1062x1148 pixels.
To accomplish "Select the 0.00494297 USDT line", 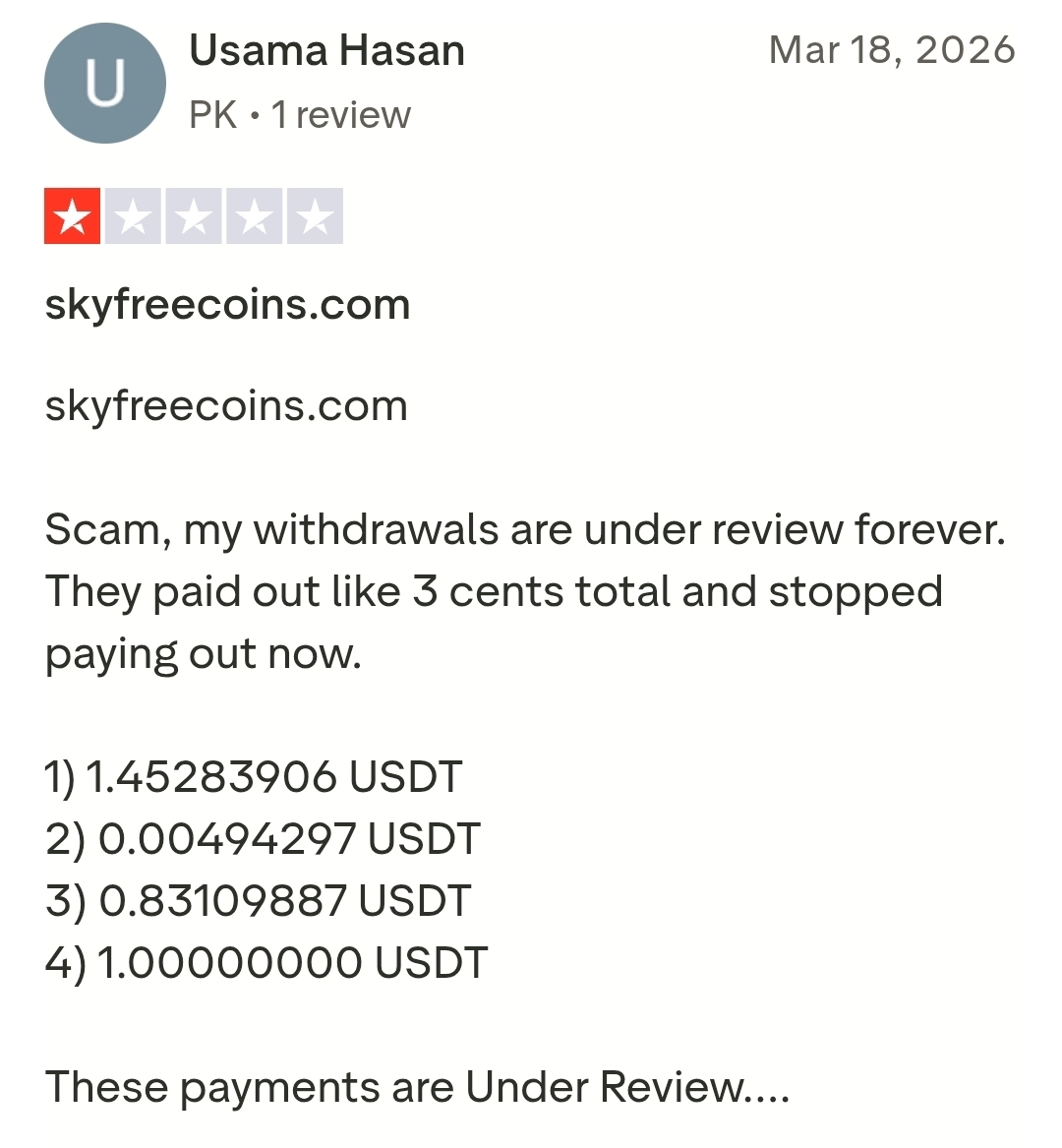I will point(263,839).
